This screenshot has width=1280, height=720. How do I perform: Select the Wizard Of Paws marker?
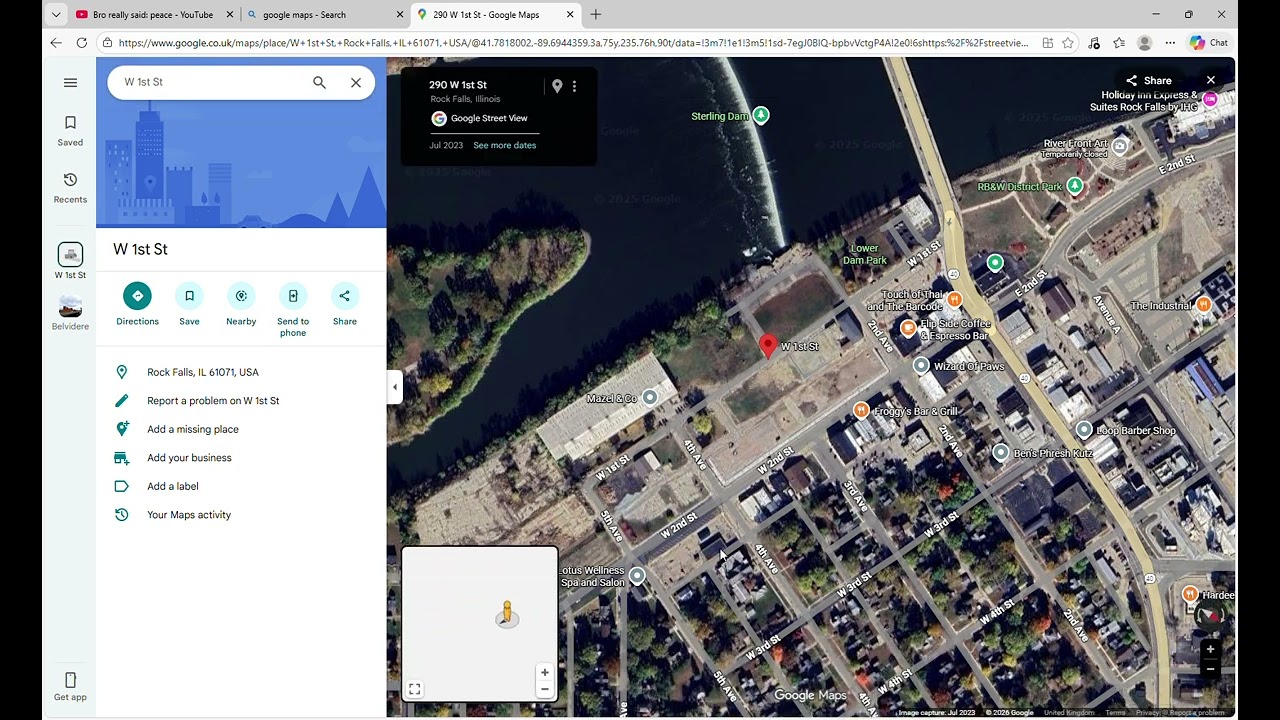pos(922,366)
